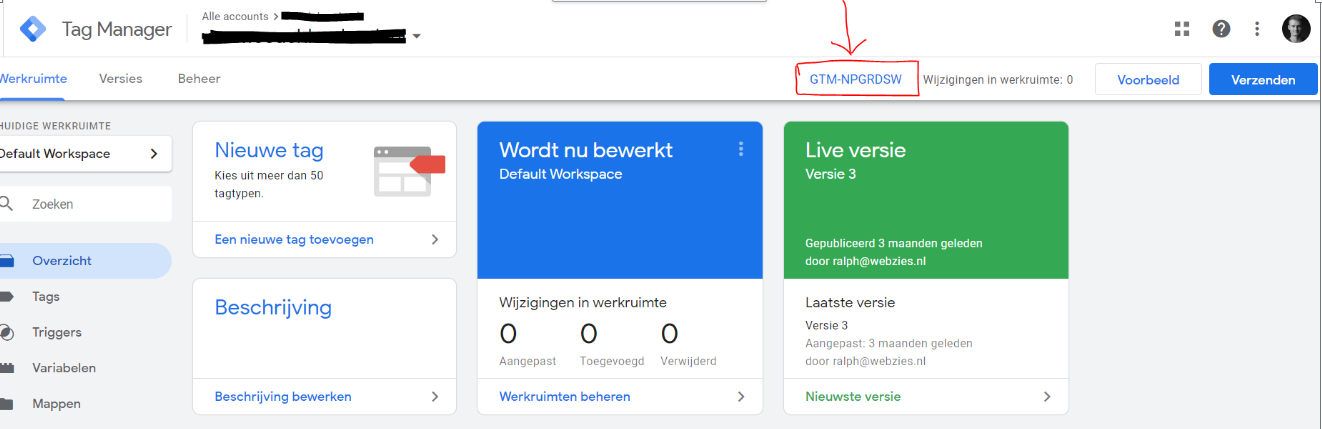Click the Verzenden button
The image size is (1322, 429).
click(x=1263, y=80)
